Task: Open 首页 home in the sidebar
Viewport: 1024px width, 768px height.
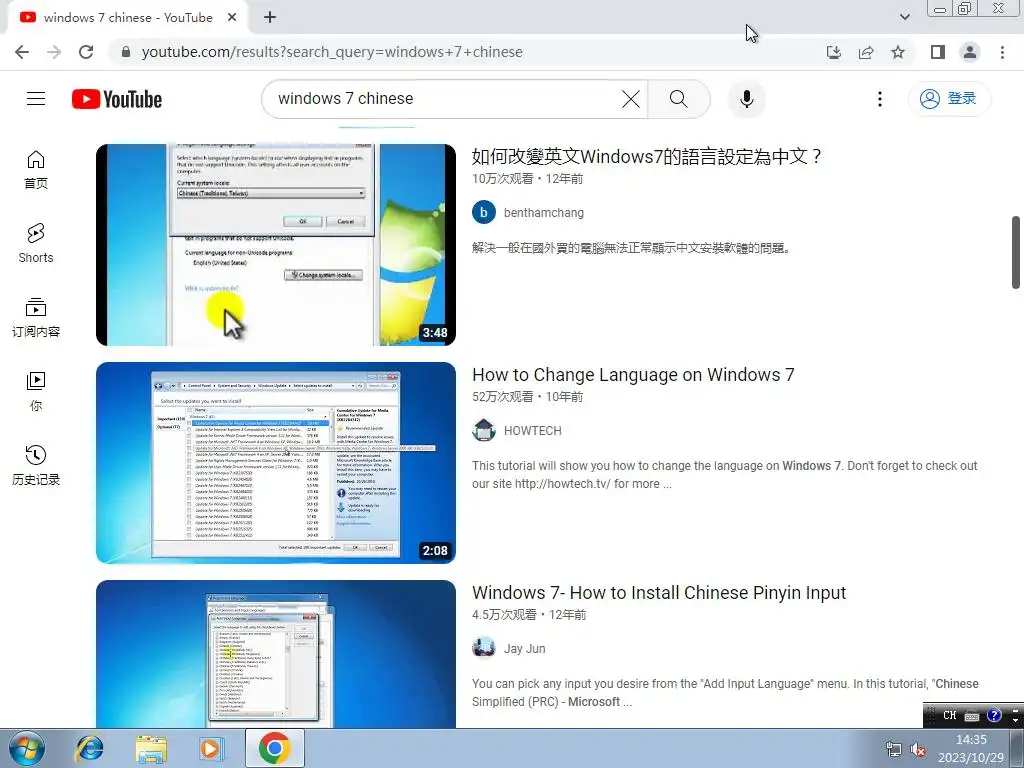Action: [x=36, y=170]
